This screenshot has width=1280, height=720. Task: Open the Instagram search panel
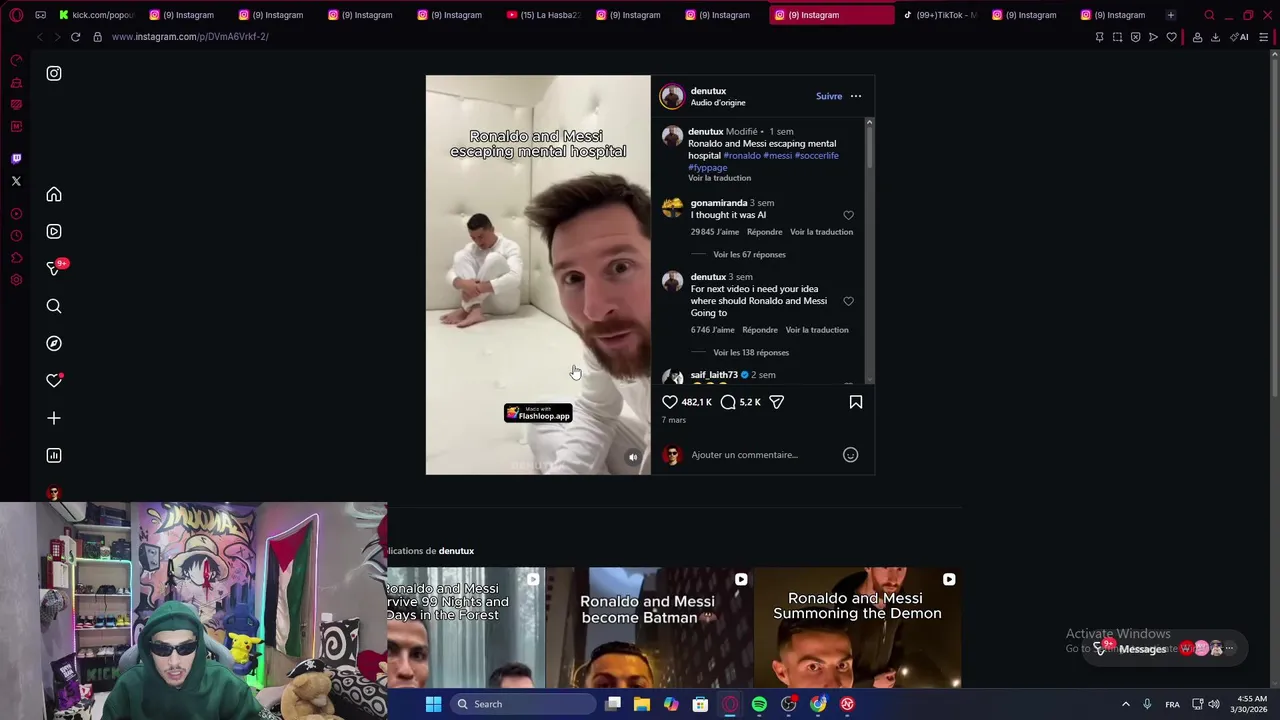[x=54, y=306]
